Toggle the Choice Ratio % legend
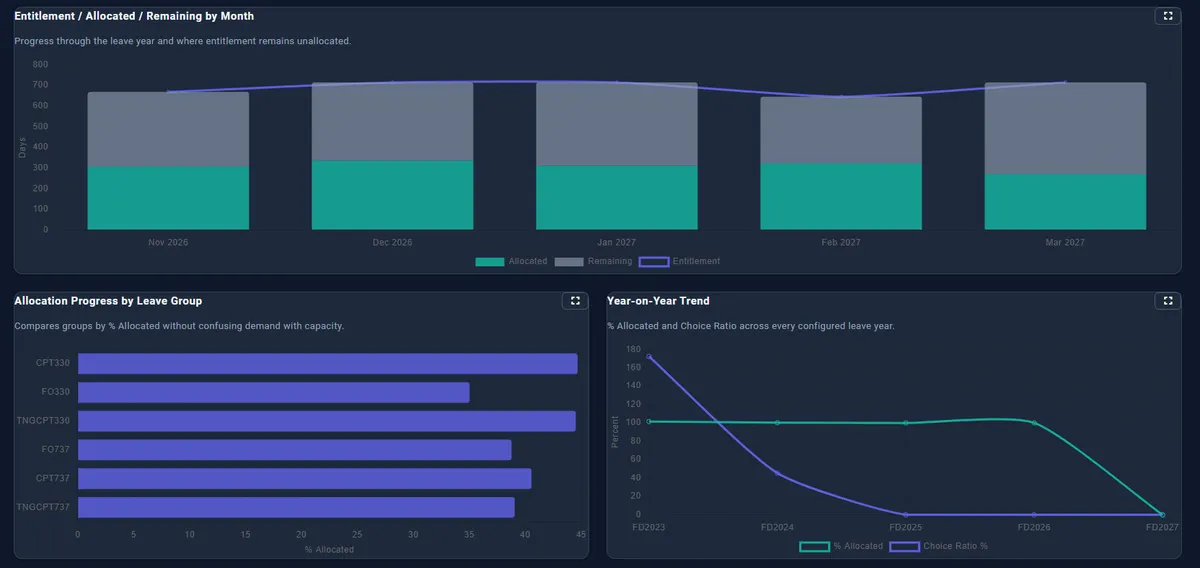 point(939,546)
